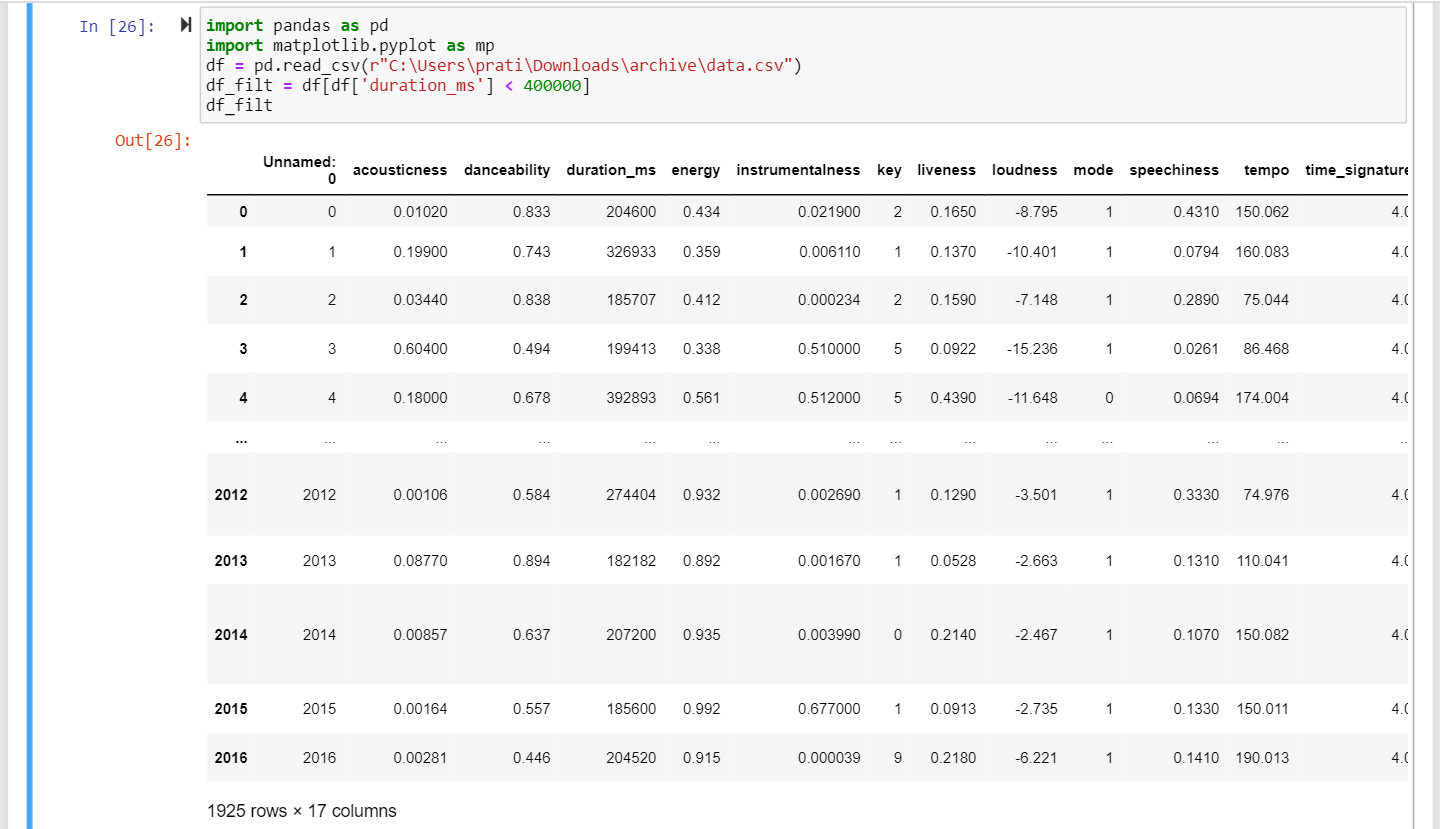Select row index 4 label
The height and width of the screenshot is (829, 1440).
click(x=243, y=398)
